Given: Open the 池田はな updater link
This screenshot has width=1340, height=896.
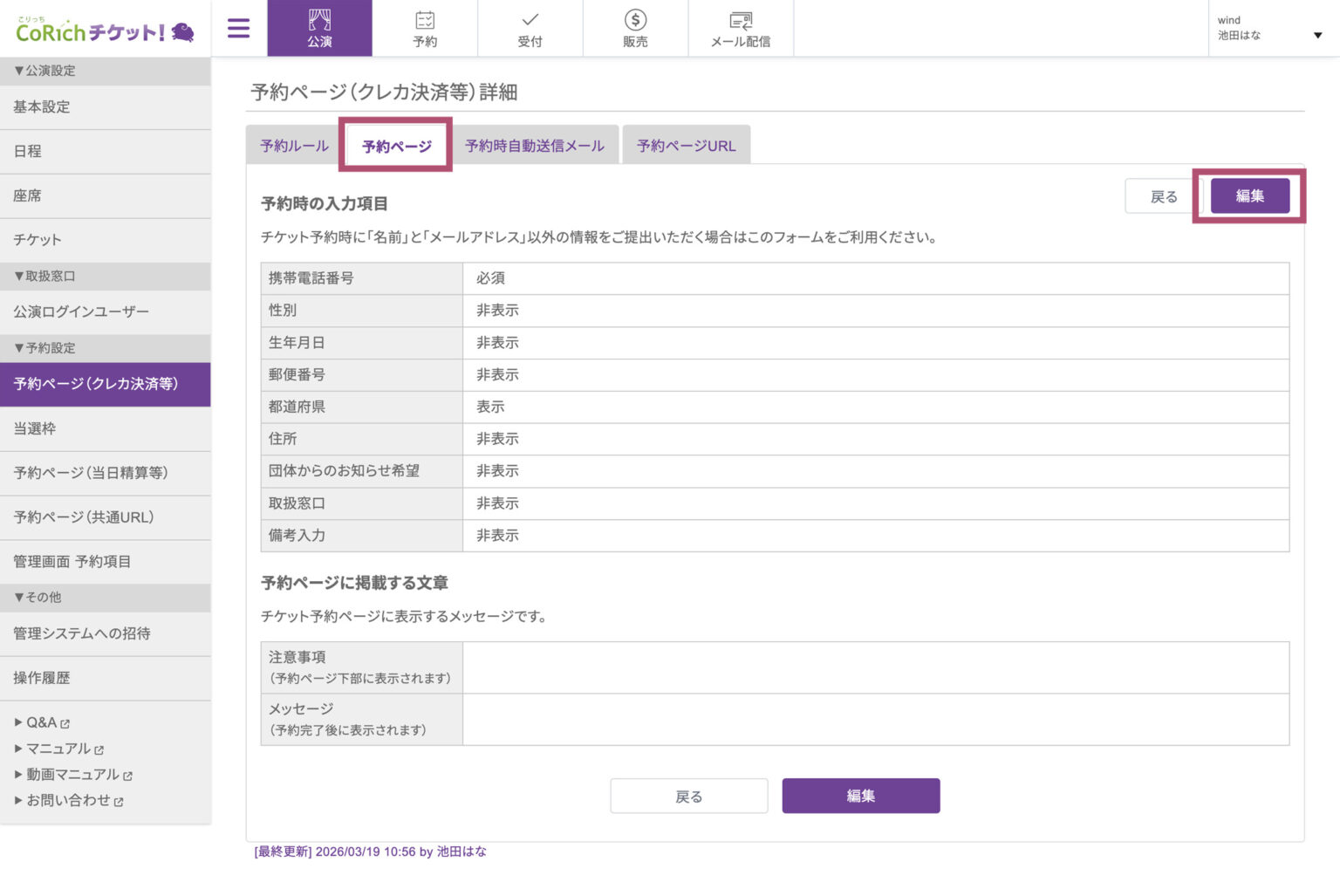Looking at the screenshot, I should pyautogui.click(x=464, y=852).
